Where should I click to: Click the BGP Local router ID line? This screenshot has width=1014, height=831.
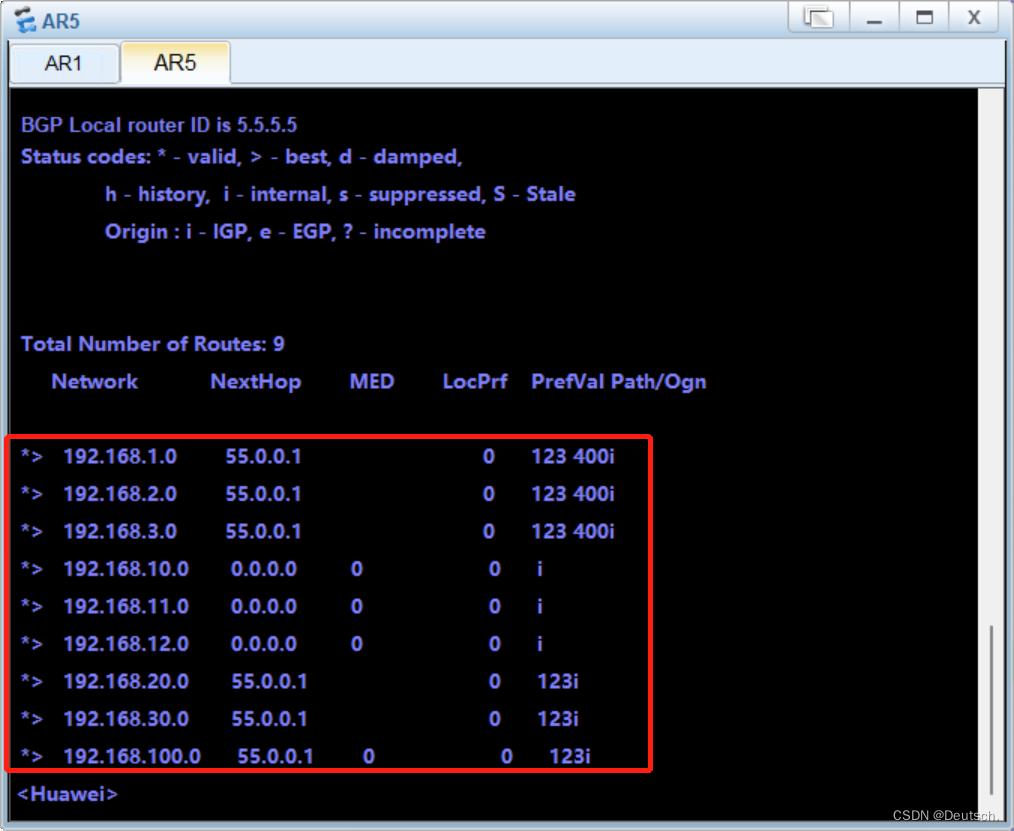159,125
